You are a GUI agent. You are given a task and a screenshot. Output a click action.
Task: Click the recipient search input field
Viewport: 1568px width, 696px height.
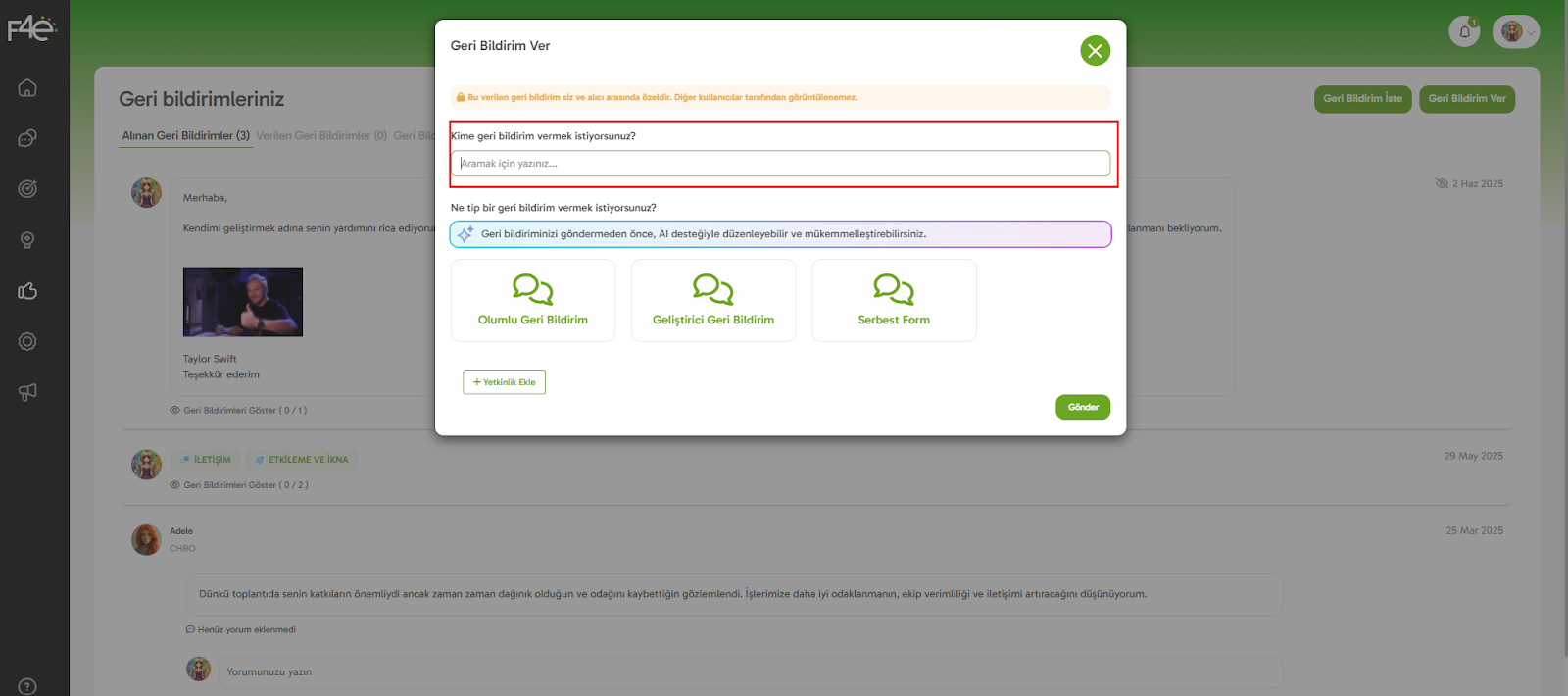pos(780,164)
